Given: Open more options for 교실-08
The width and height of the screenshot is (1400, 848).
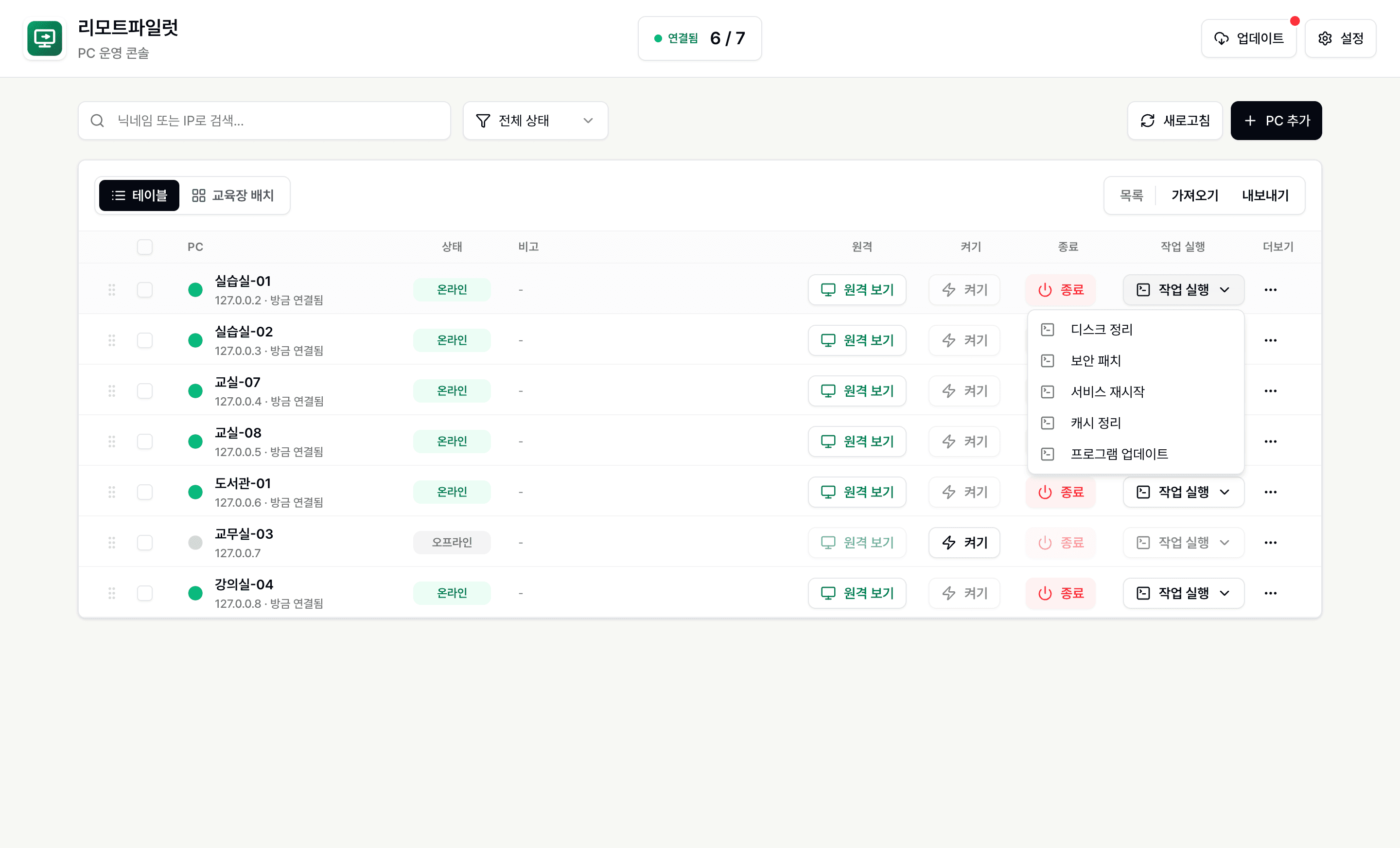Looking at the screenshot, I should (x=1271, y=442).
